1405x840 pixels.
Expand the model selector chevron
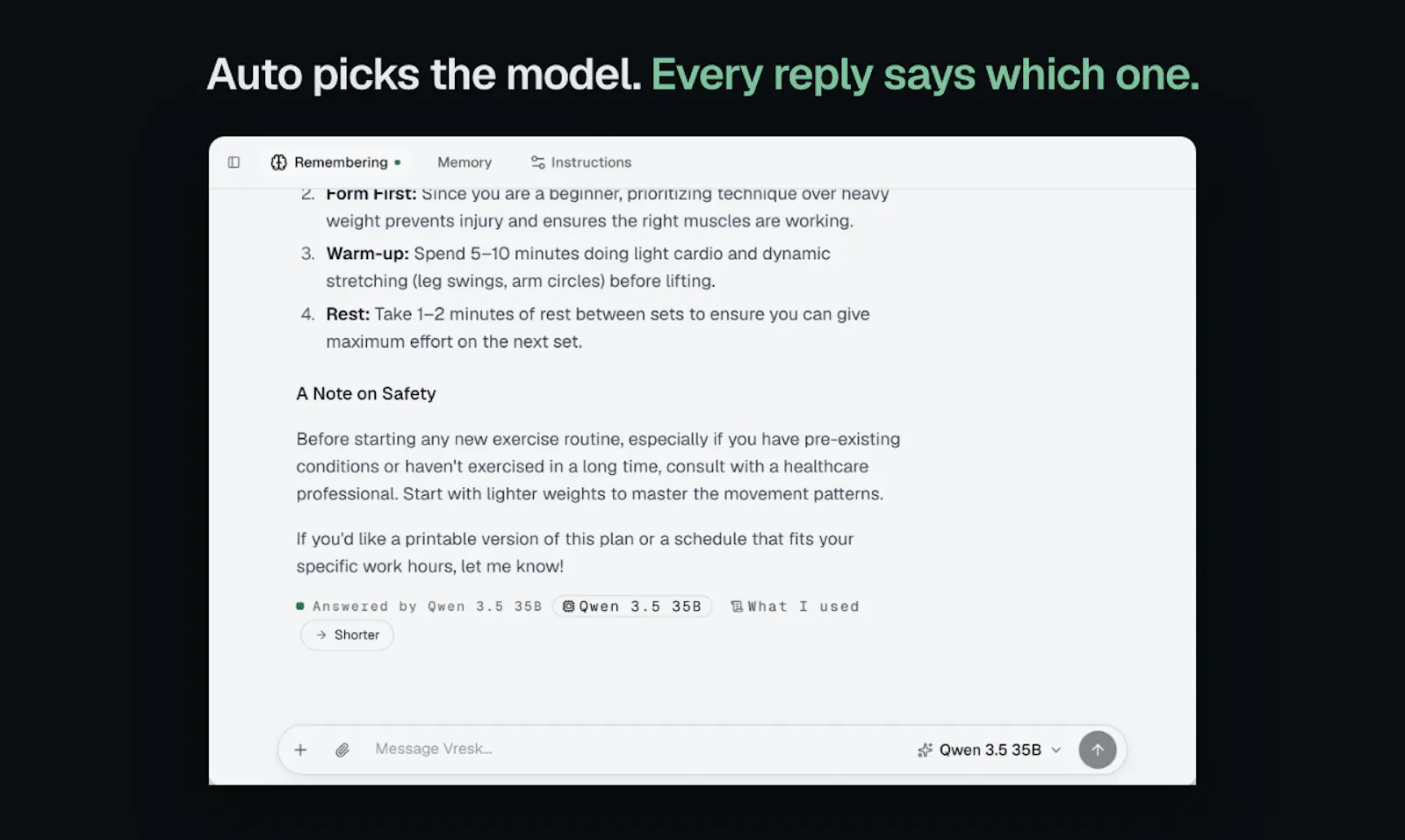pos(1056,750)
